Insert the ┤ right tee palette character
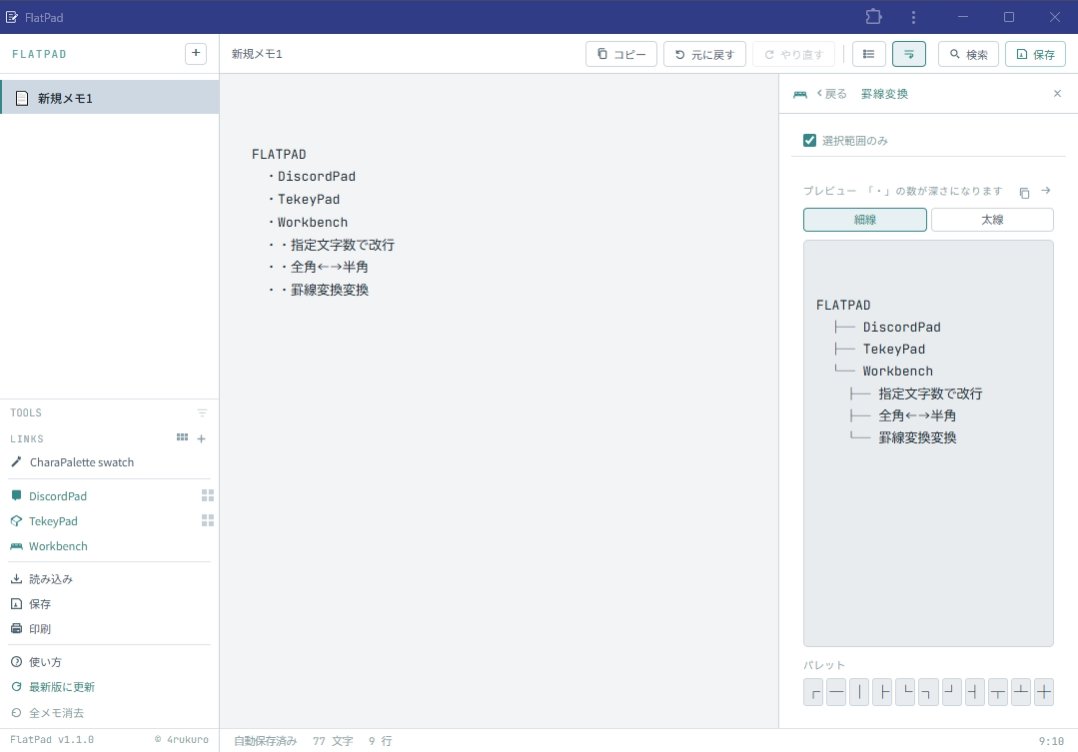 tap(975, 692)
